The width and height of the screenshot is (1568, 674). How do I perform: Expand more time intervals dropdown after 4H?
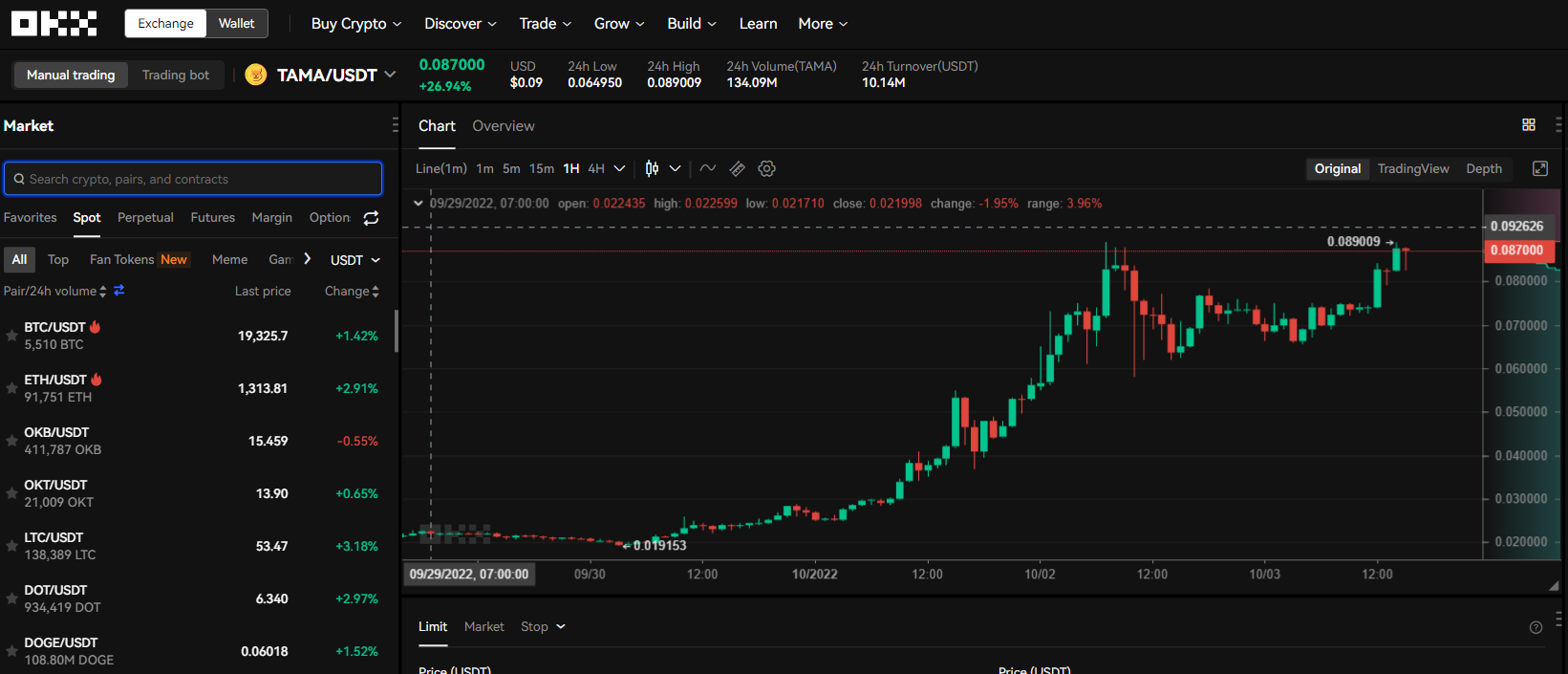click(619, 168)
